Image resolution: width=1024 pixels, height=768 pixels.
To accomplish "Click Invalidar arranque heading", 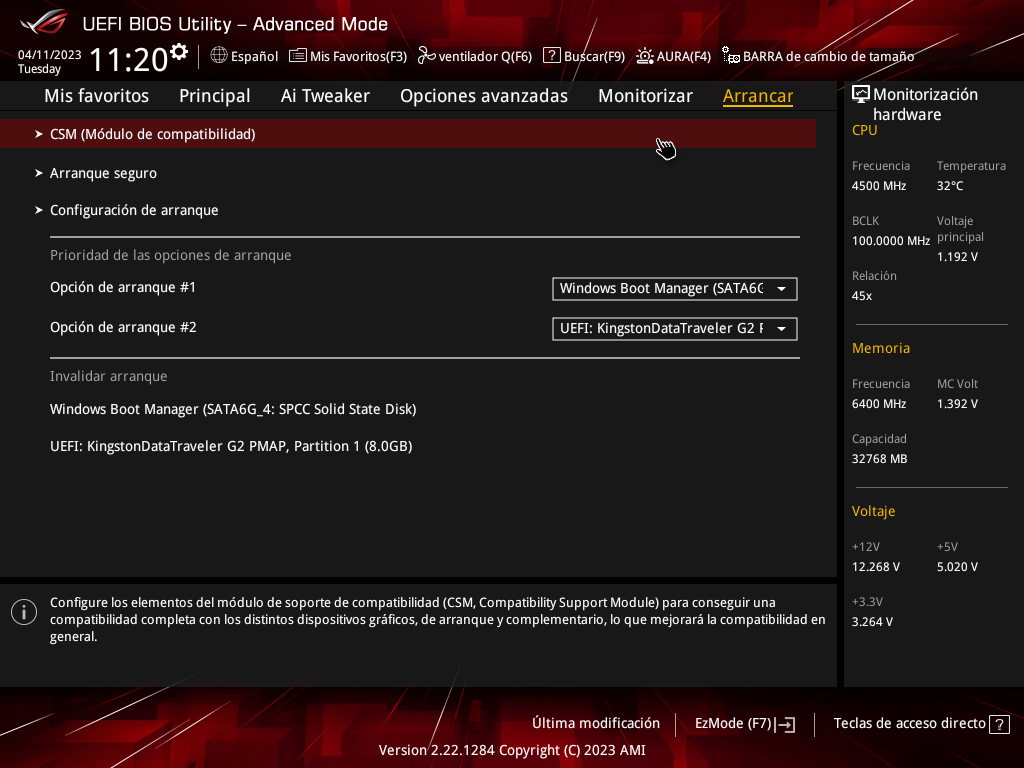I will click(x=108, y=376).
